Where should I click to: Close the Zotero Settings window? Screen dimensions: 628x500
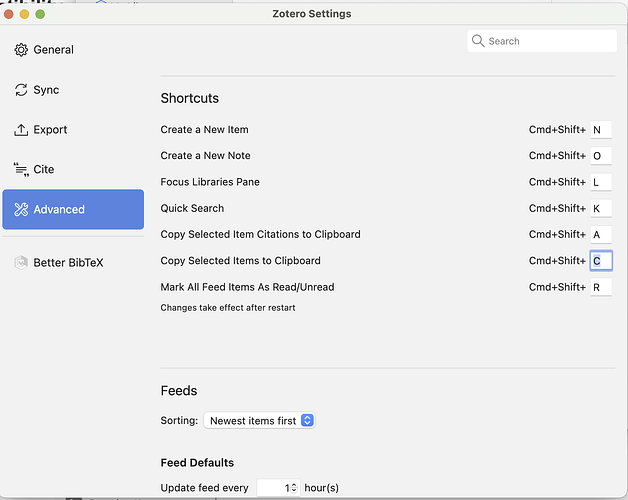point(8,14)
